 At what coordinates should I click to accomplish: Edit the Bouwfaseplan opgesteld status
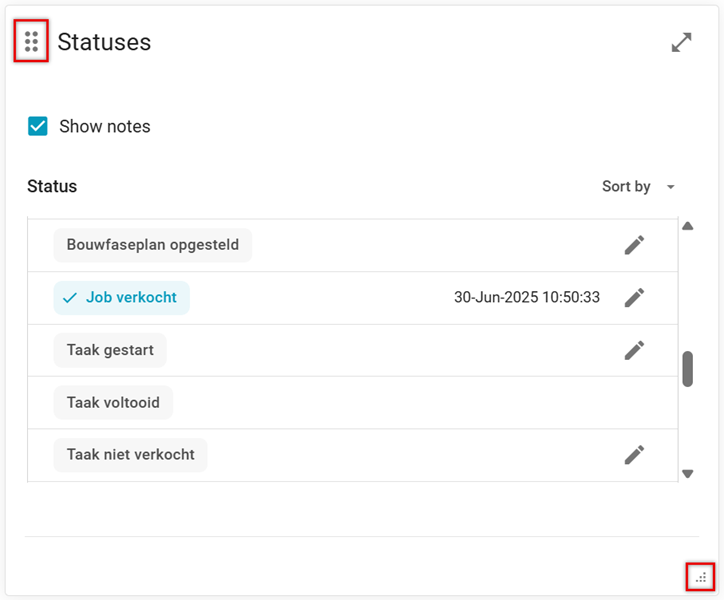tap(634, 245)
